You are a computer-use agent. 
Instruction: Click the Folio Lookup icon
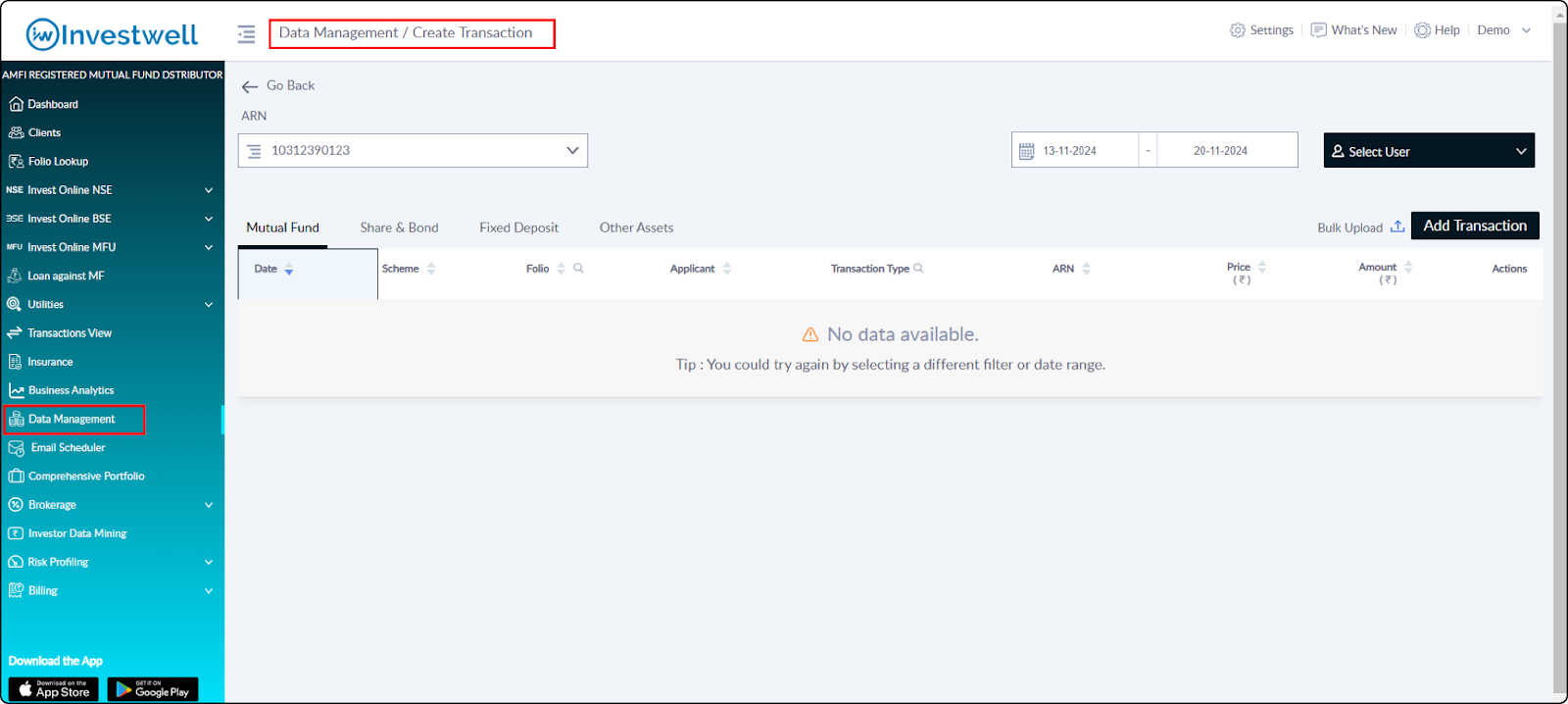(x=16, y=161)
